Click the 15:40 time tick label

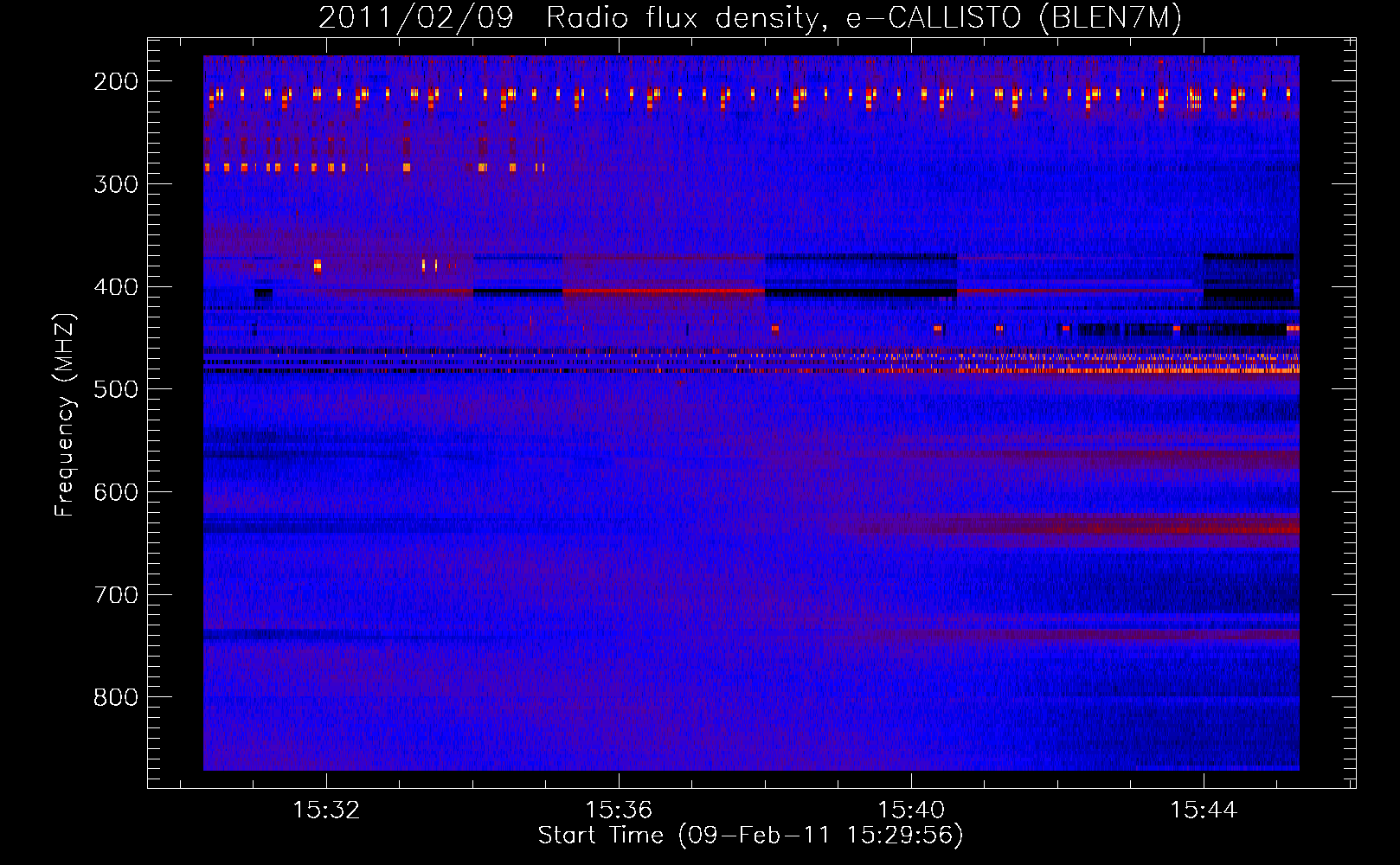pyautogui.click(x=911, y=811)
